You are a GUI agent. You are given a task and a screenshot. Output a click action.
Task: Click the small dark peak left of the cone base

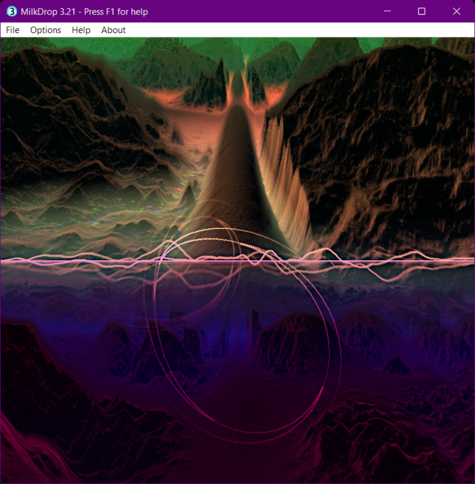188,195
